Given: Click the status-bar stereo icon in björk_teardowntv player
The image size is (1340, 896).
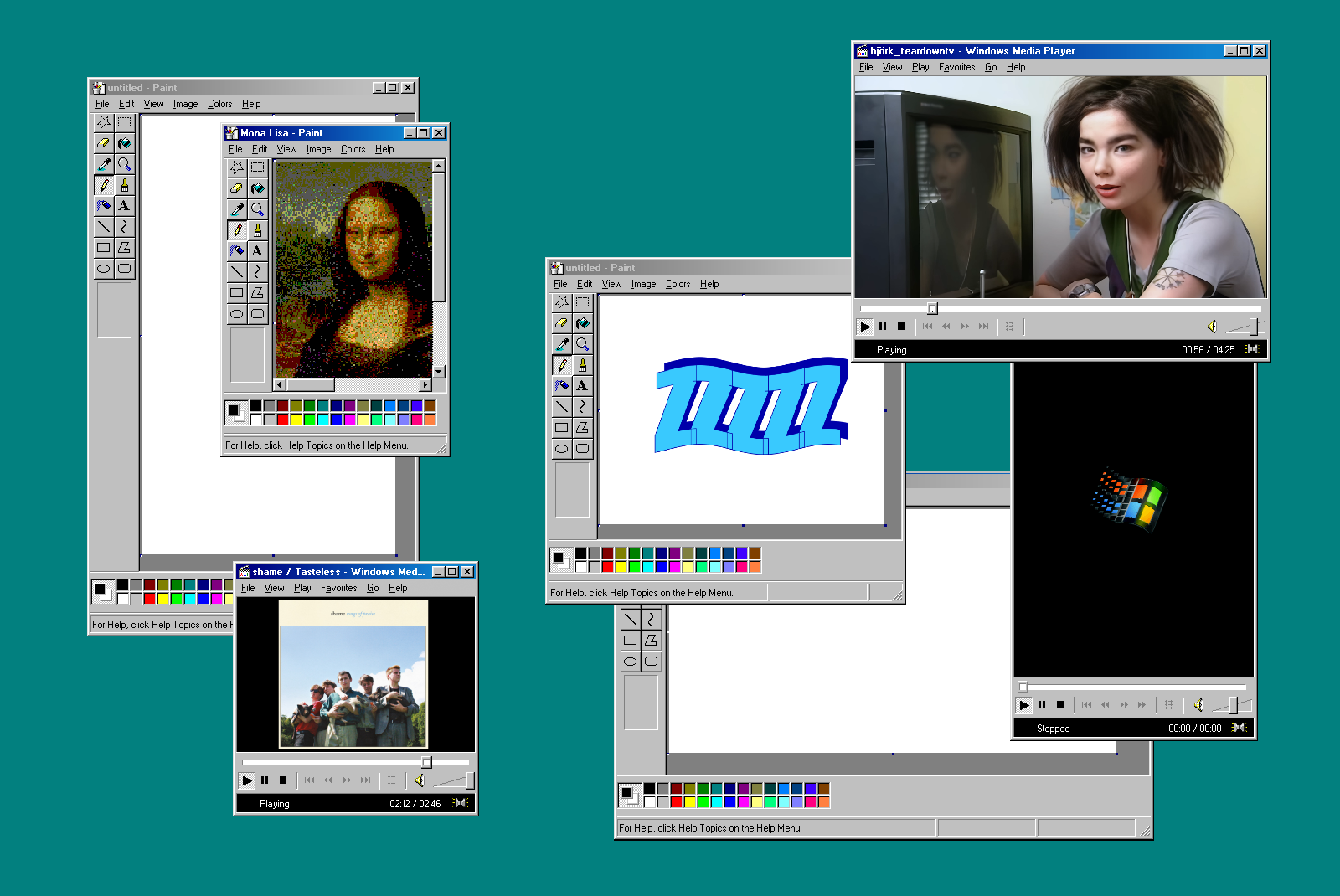Looking at the screenshot, I should [x=1253, y=349].
